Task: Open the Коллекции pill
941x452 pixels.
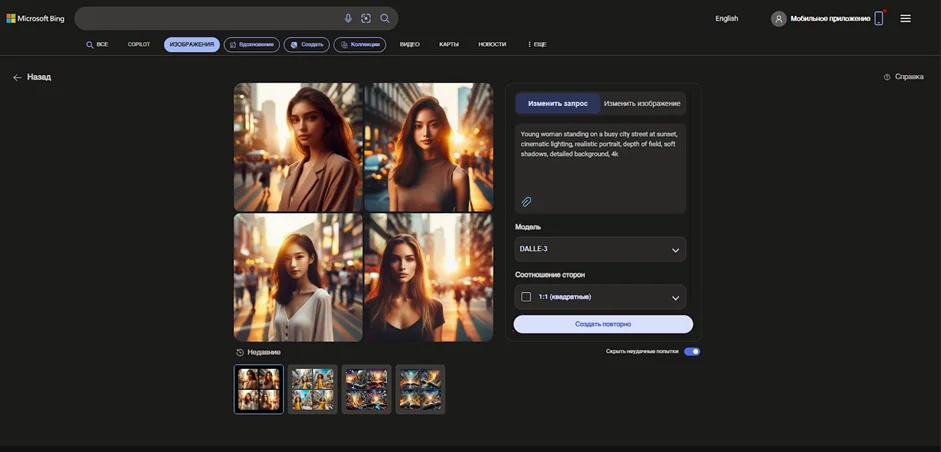Action: (359, 44)
